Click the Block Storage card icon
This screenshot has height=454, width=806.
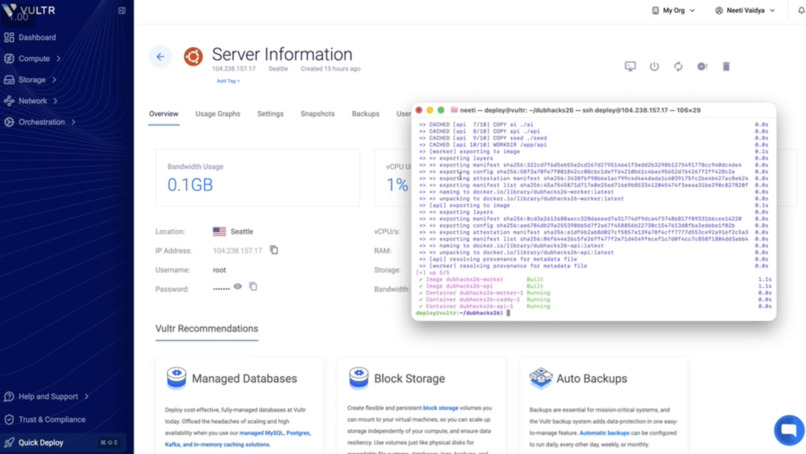click(358, 378)
